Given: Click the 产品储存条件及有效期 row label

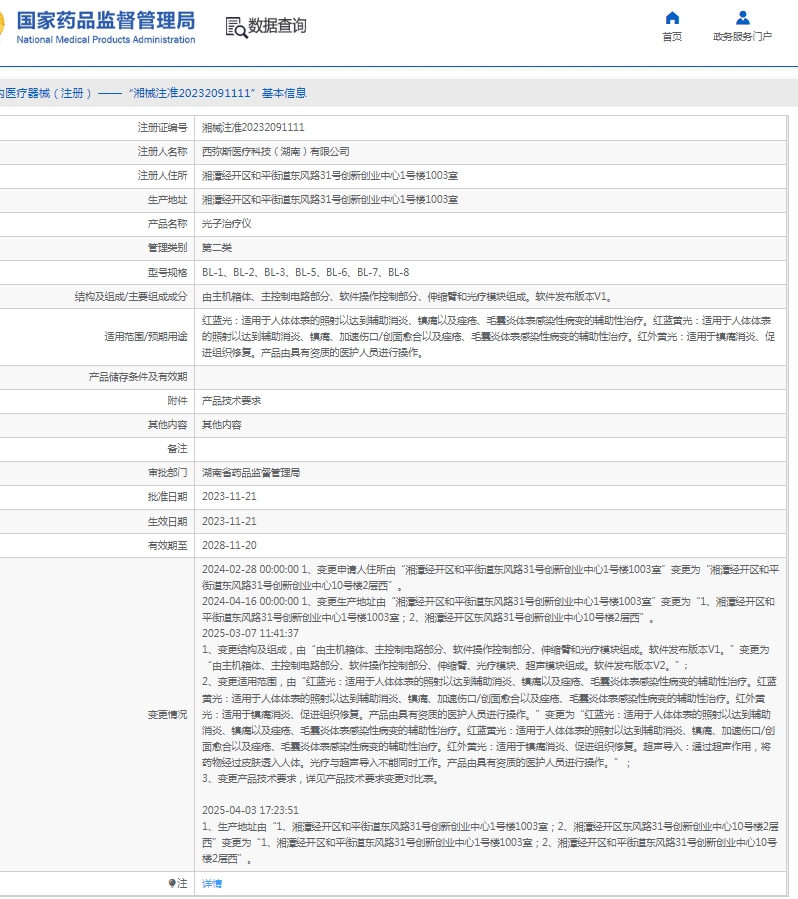Looking at the screenshot, I should (138, 377).
